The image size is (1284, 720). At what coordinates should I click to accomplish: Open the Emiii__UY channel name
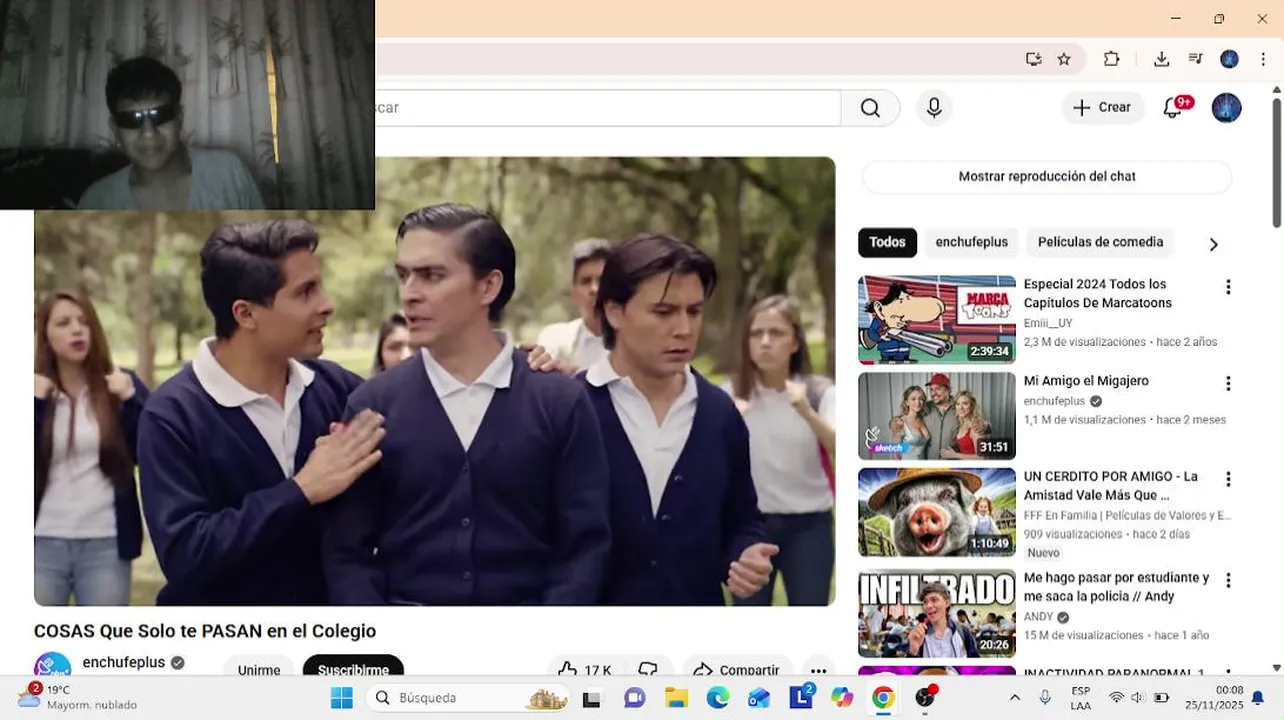point(1048,323)
